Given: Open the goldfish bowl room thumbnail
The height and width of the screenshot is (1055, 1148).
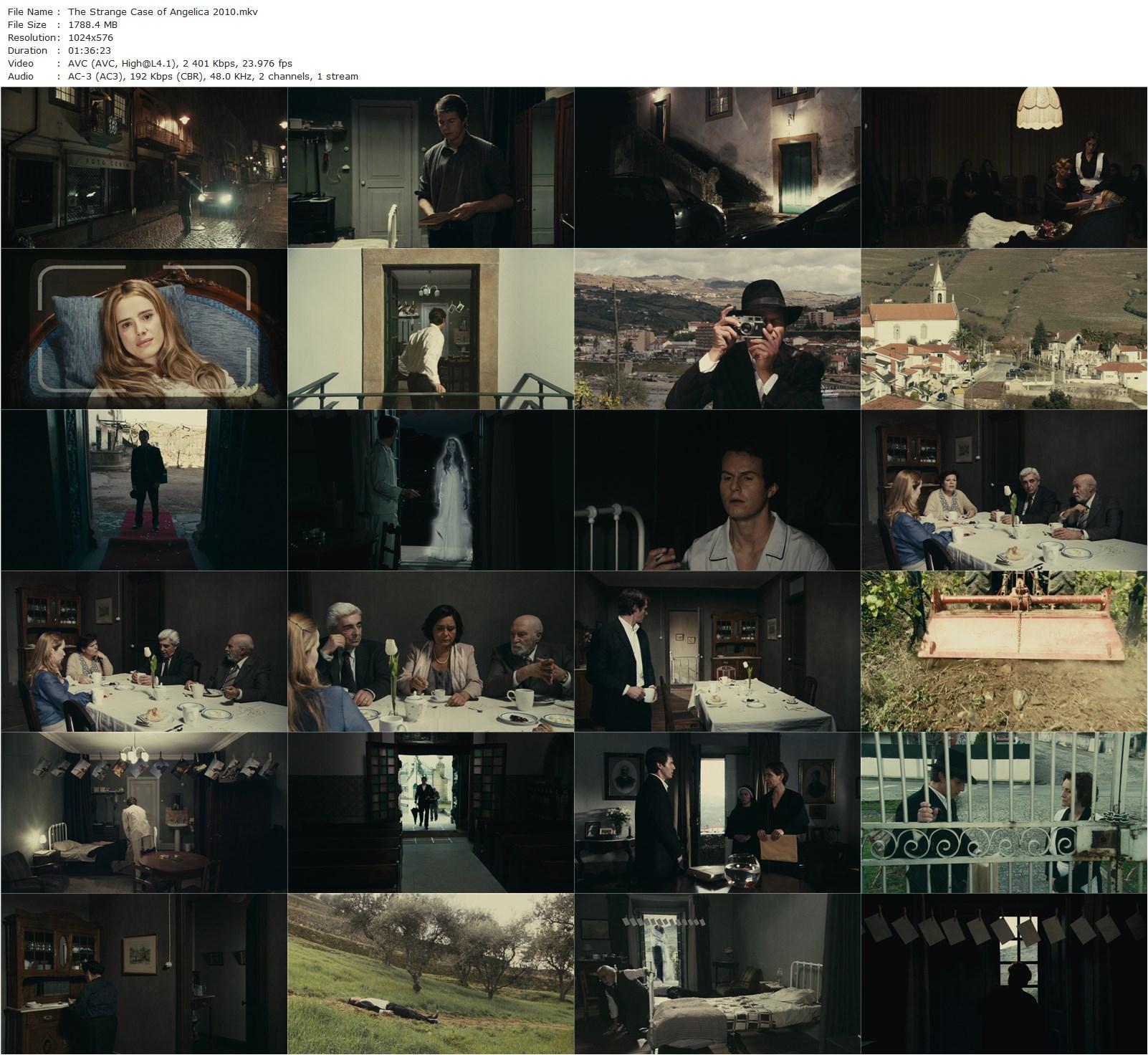Looking at the screenshot, I should click(x=717, y=813).
